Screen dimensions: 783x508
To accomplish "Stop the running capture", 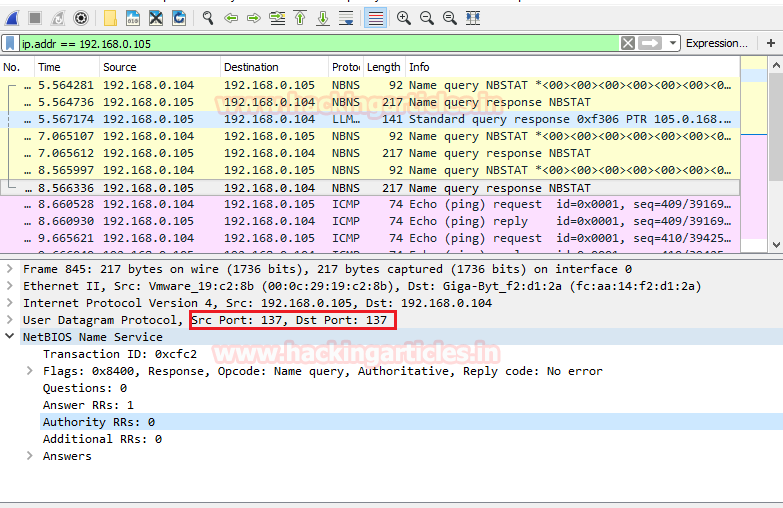I will pyautogui.click(x=35, y=18).
